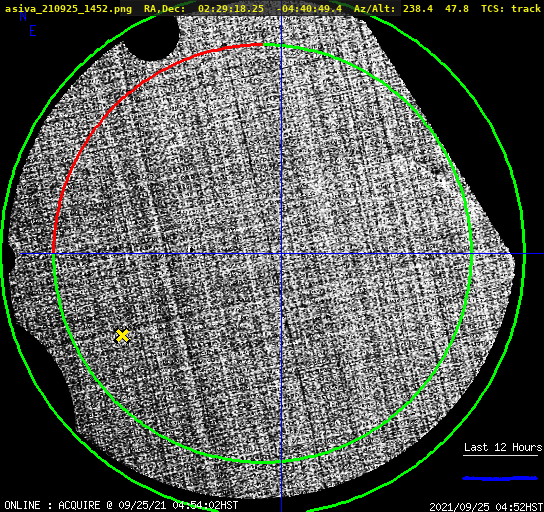Click the crosshair center intersection
Image resolution: width=544 pixels, height=512 pixels.
[281, 254]
